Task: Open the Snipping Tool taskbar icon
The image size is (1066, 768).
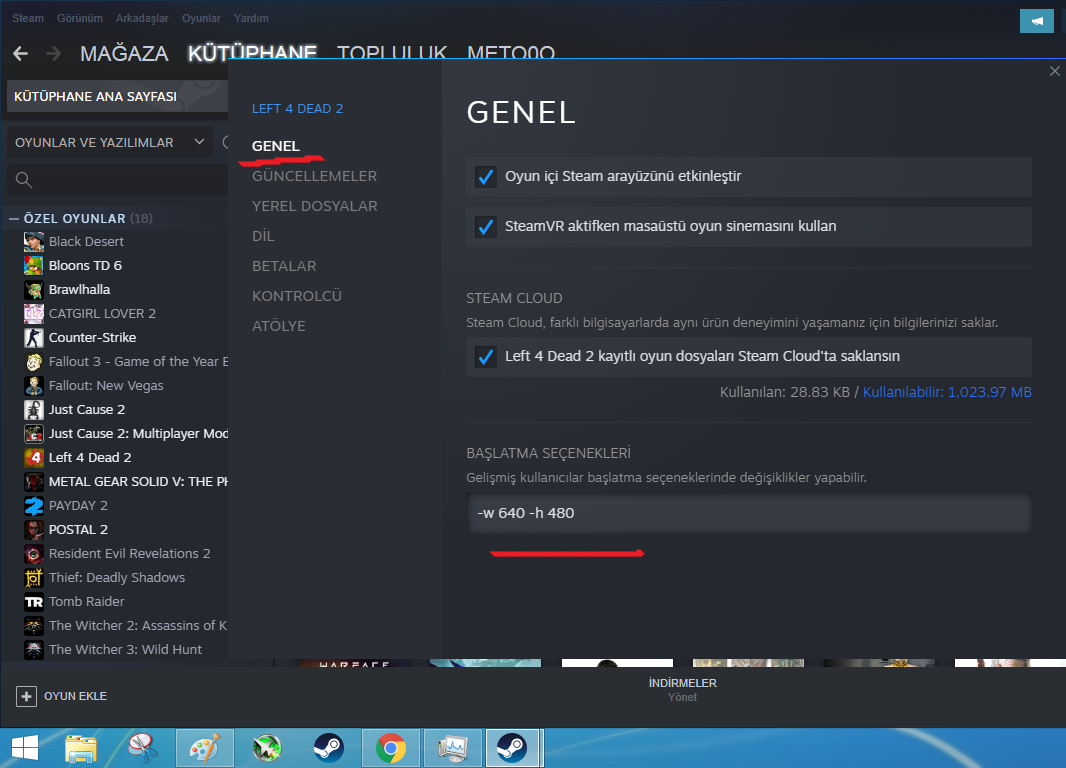Action: click(x=143, y=748)
